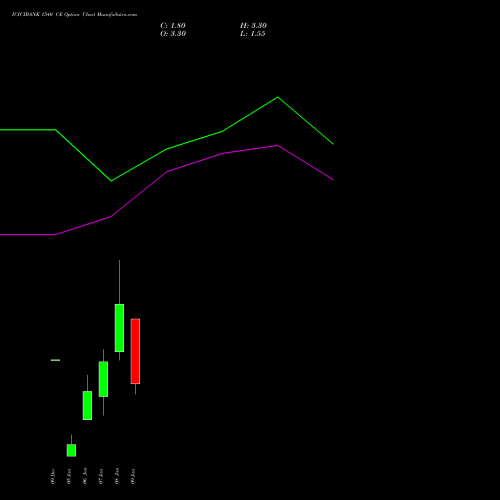Click the purple indicator line peak
Viewport: 500px width, 500px height.
[x=278, y=145]
